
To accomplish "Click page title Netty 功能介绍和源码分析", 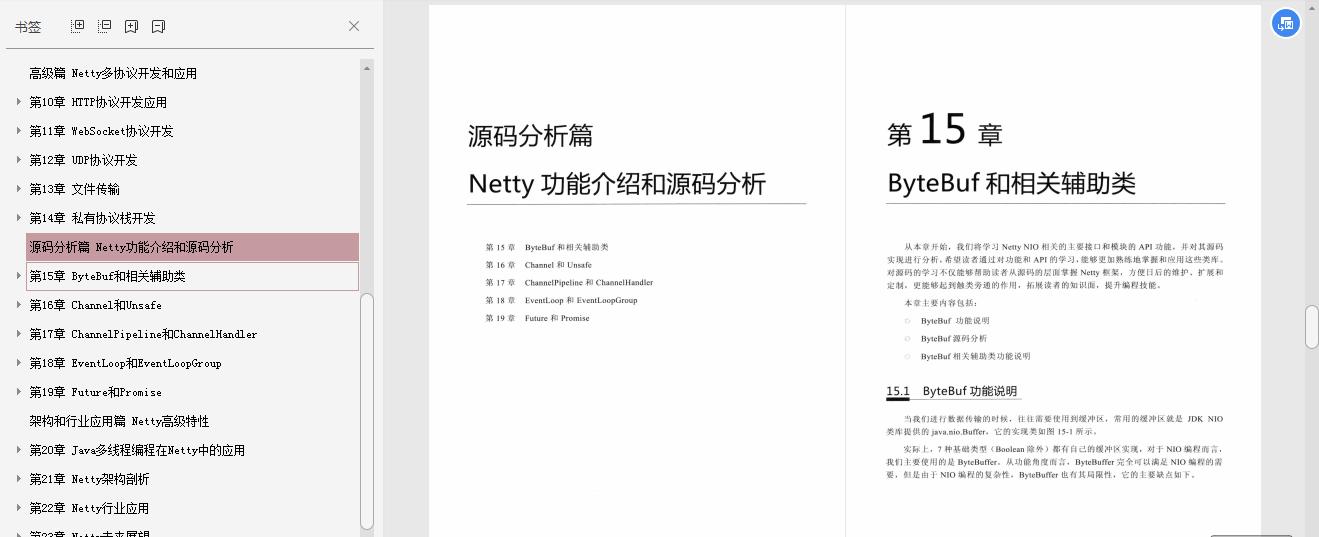I will click(617, 184).
